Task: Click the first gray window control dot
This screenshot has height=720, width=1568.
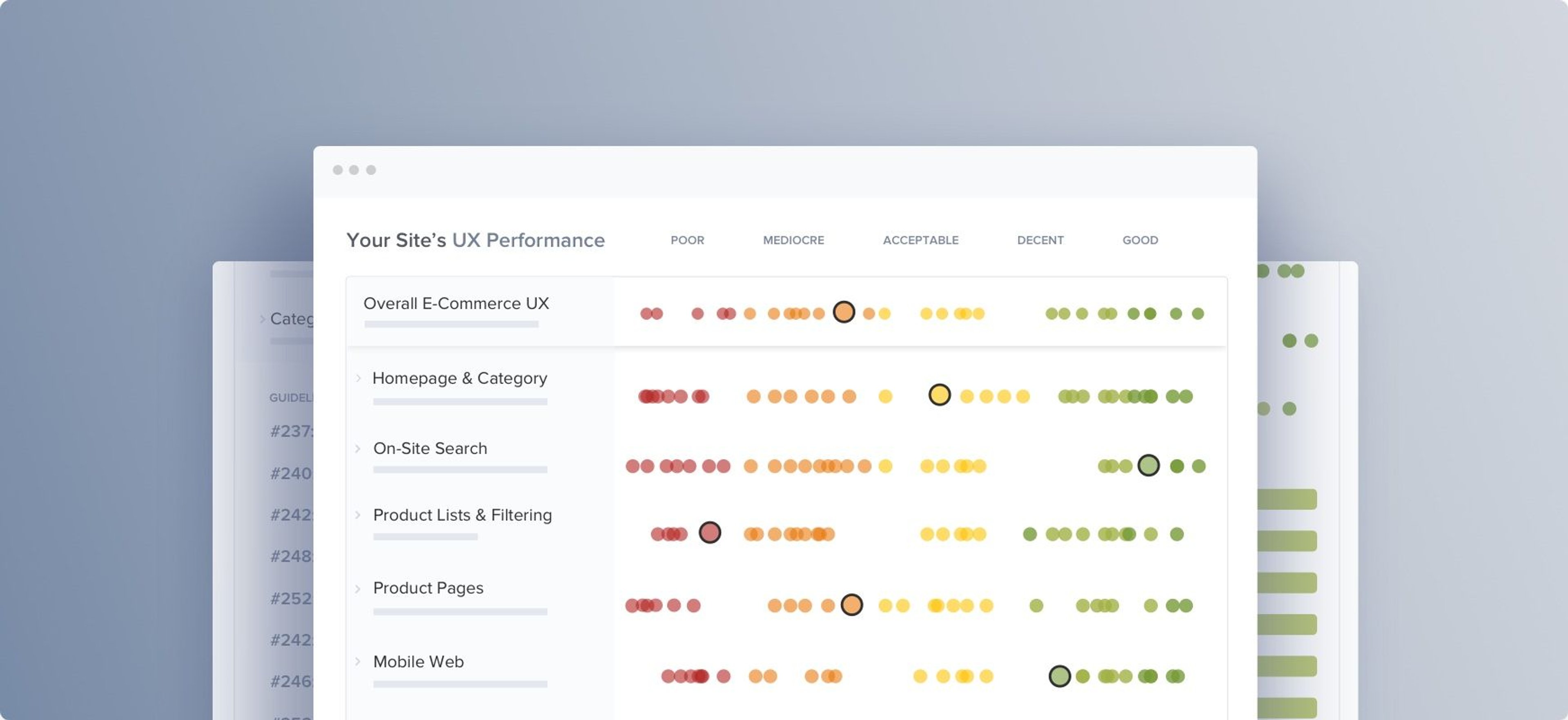Action: pos(338,170)
